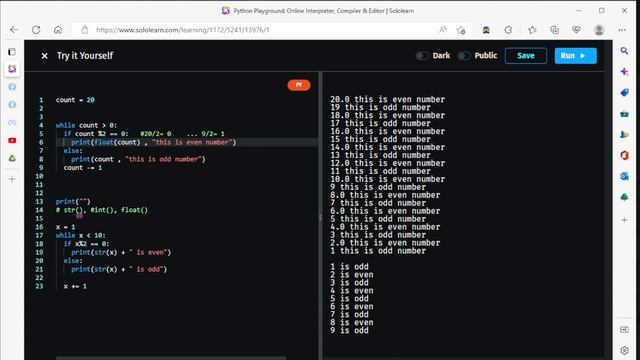Add a new vertical tab
The width and height of the screenshot is (640, 360).
12,179
